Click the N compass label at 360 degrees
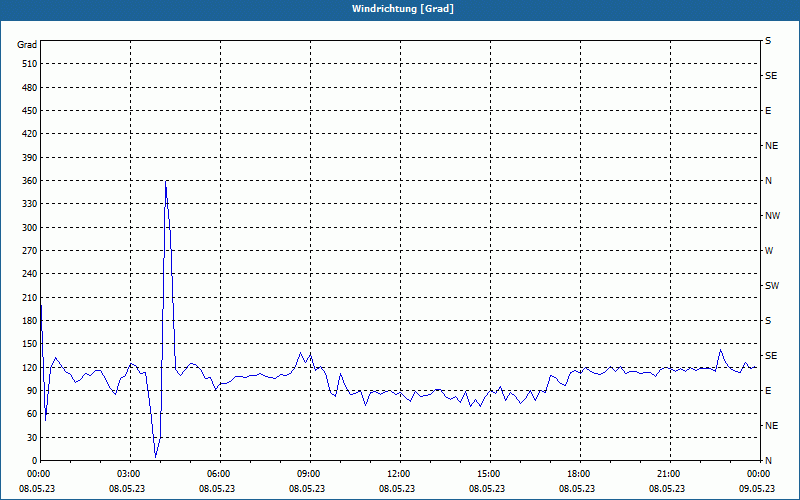The image size is (800, 500). click(x=768, y=181)
